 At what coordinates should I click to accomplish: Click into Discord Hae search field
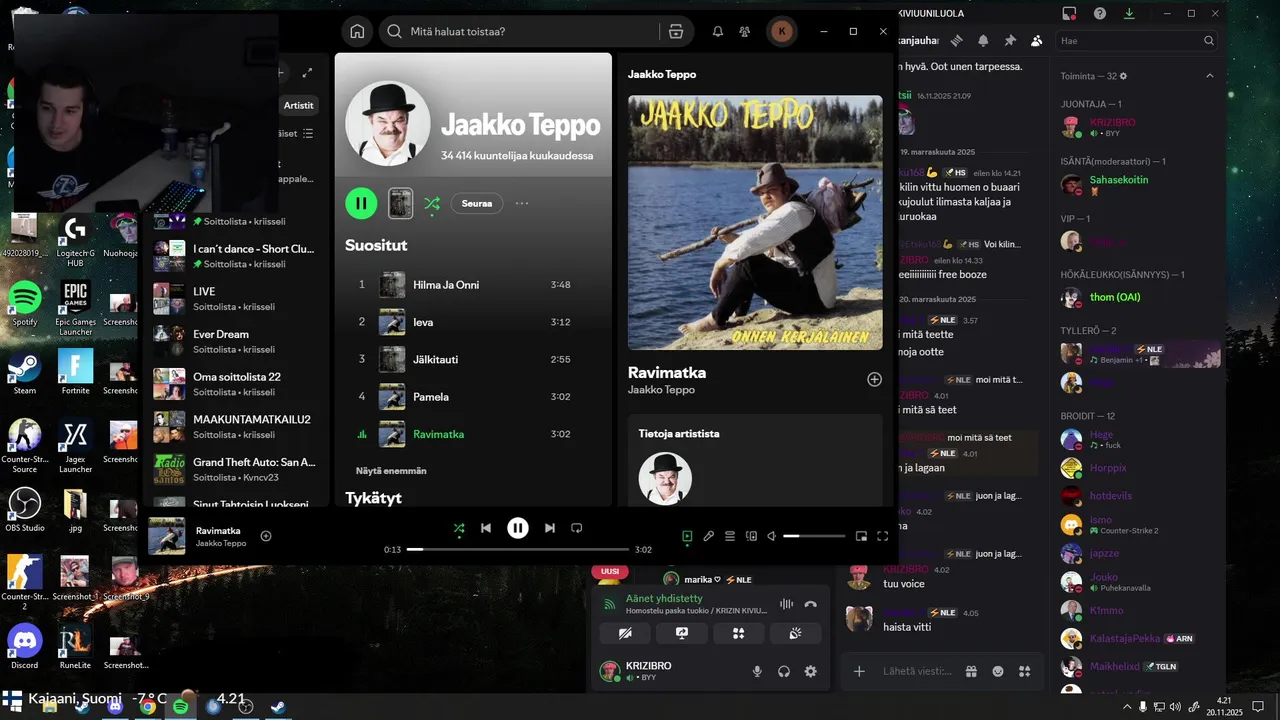[x=1138, y=41]
